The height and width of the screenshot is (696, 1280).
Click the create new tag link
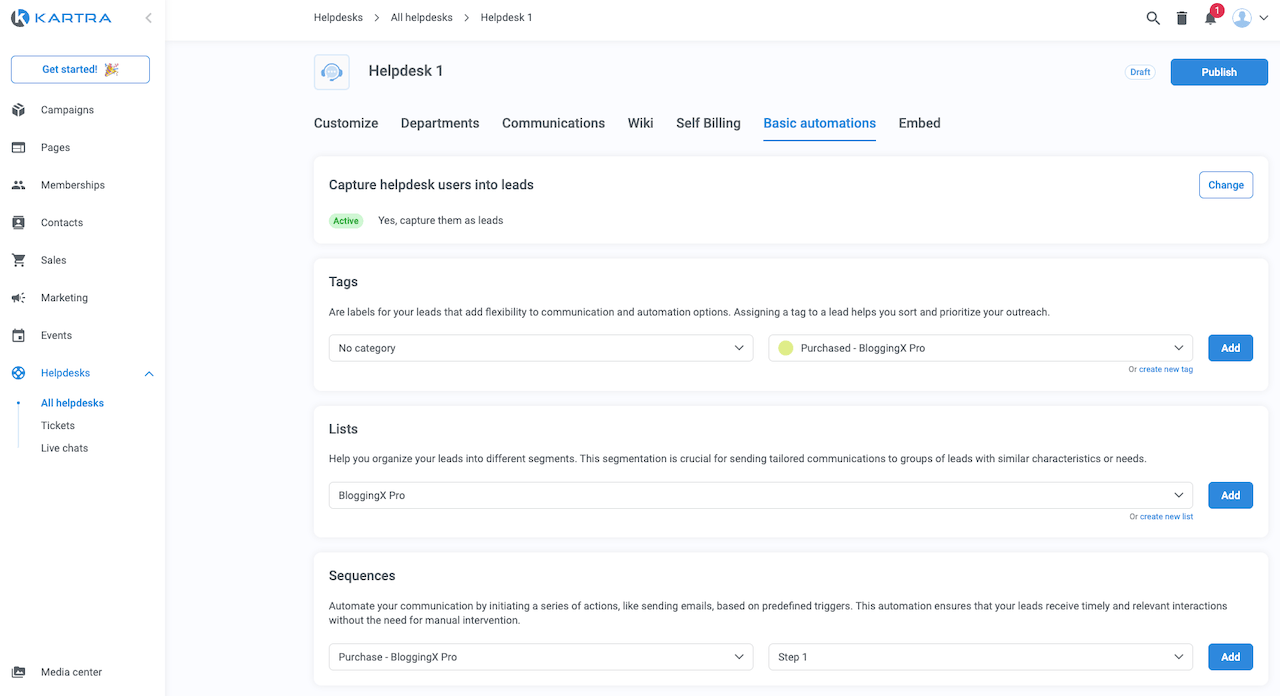coord(1166,370)
